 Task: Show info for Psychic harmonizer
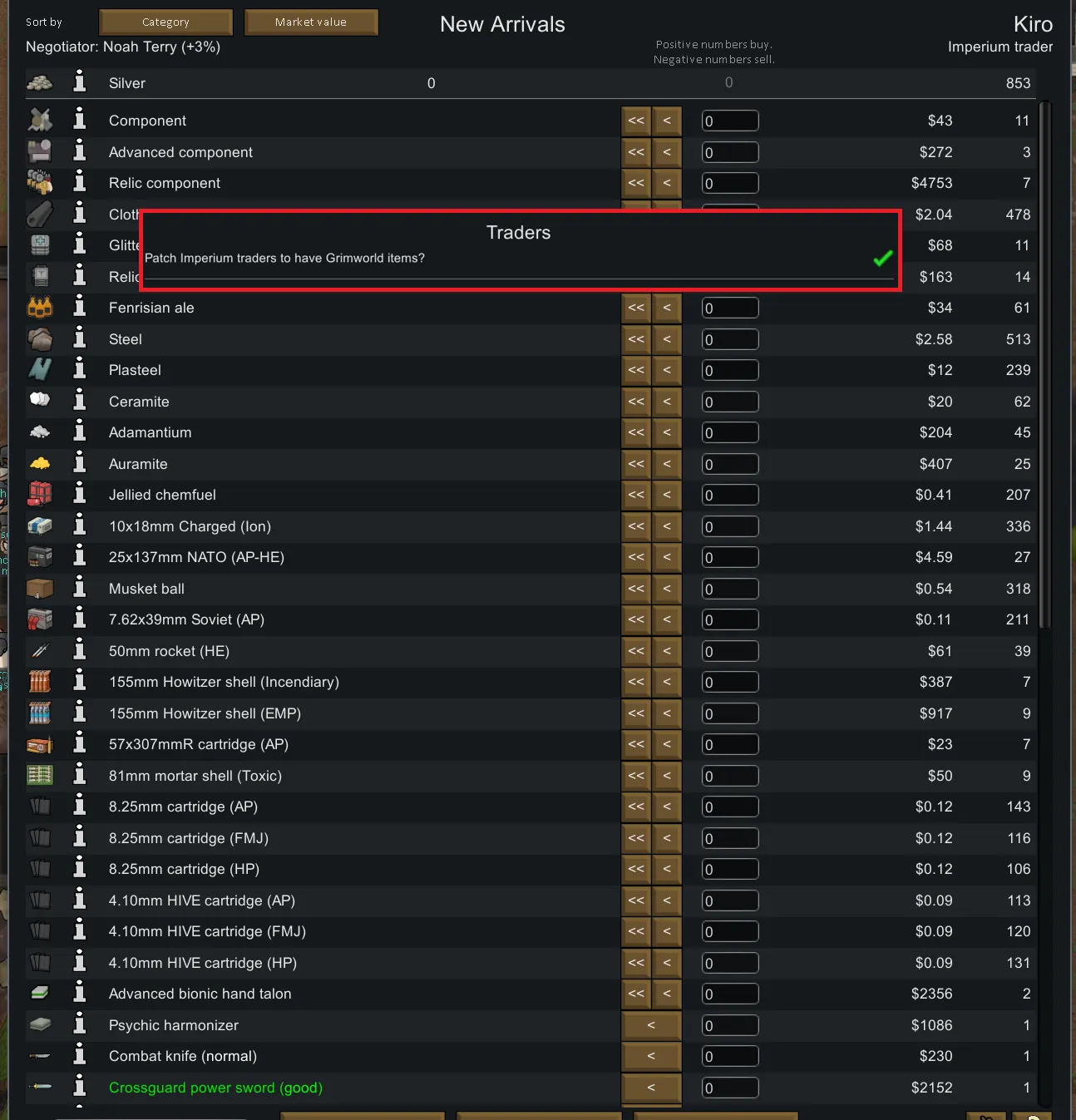pos(80,1024)
